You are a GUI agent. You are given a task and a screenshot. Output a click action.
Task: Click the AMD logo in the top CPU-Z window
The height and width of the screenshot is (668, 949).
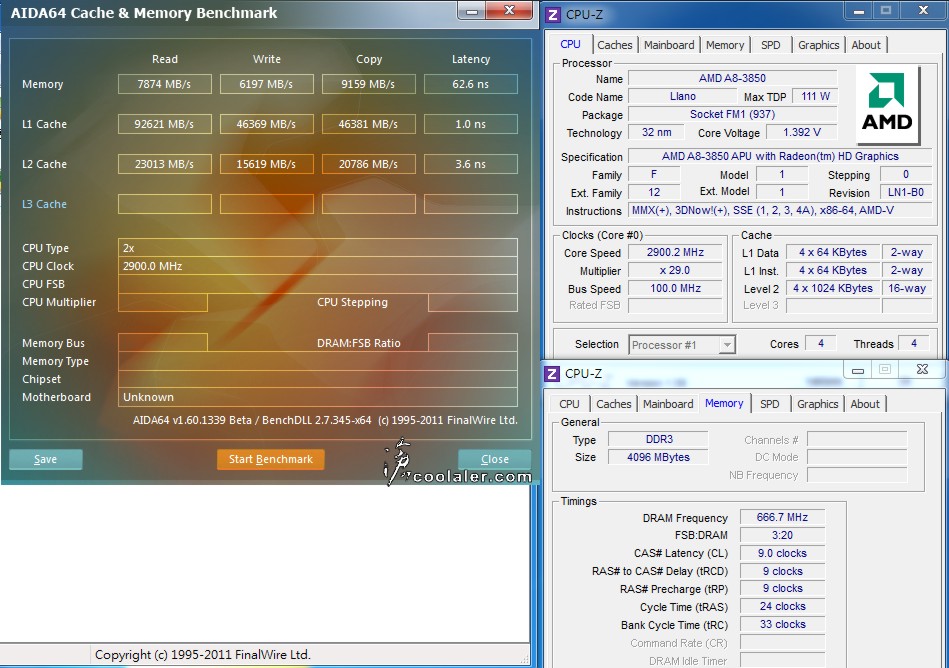pyautogui.click(x=887, y=105)
